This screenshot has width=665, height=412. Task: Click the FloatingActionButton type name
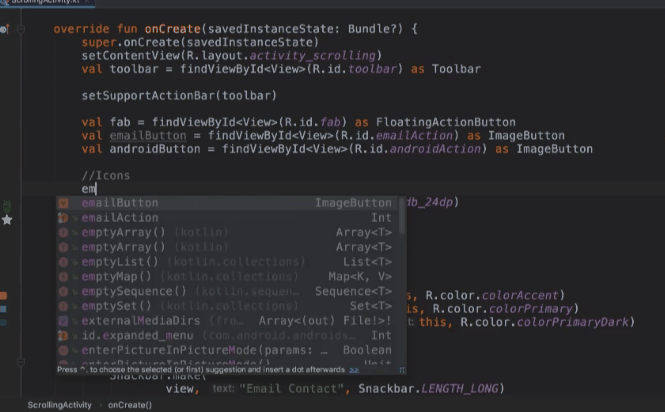point(445,122)
